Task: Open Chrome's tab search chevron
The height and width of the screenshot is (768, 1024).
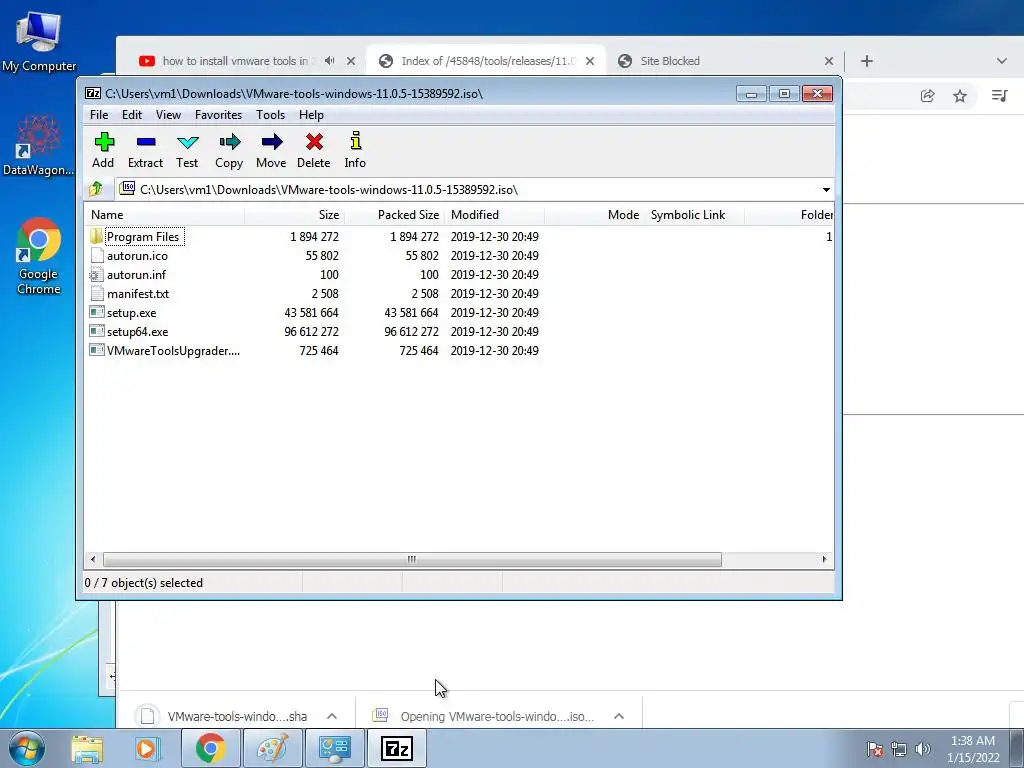Action: (1001, 61)
